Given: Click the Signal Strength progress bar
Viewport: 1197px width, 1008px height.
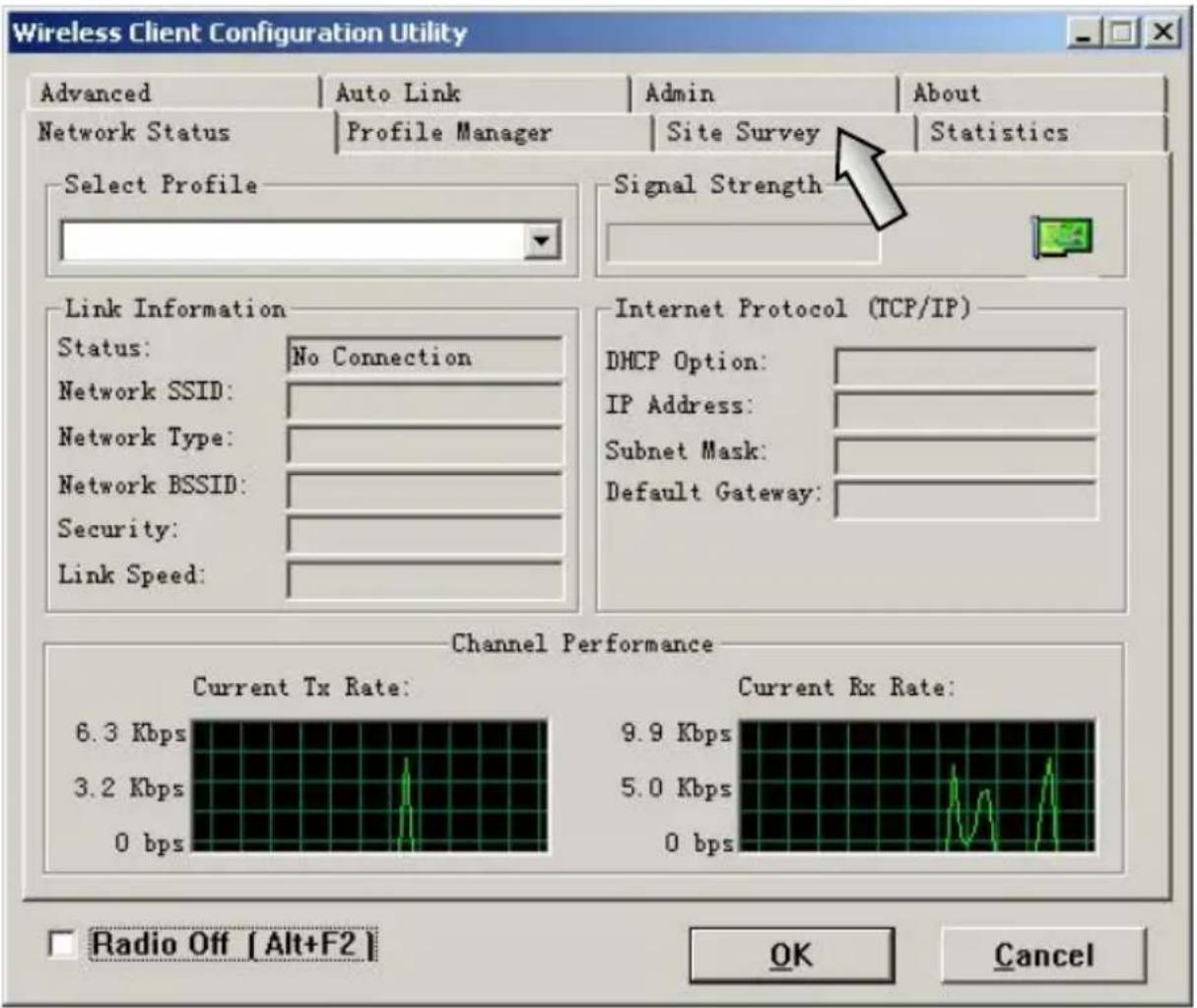Looking at the screenshot, I should tap(743, 242).
